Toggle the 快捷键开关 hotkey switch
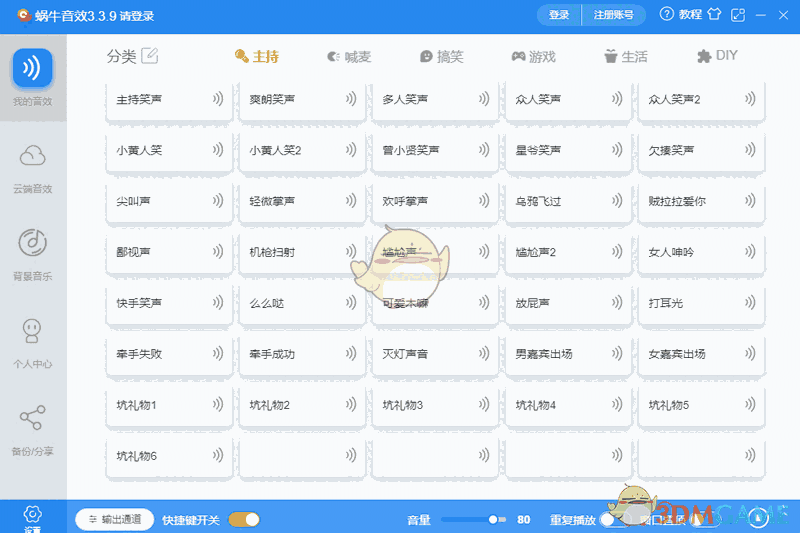The height and width of the screenshot is (533, 800). (x=244, y=519)
